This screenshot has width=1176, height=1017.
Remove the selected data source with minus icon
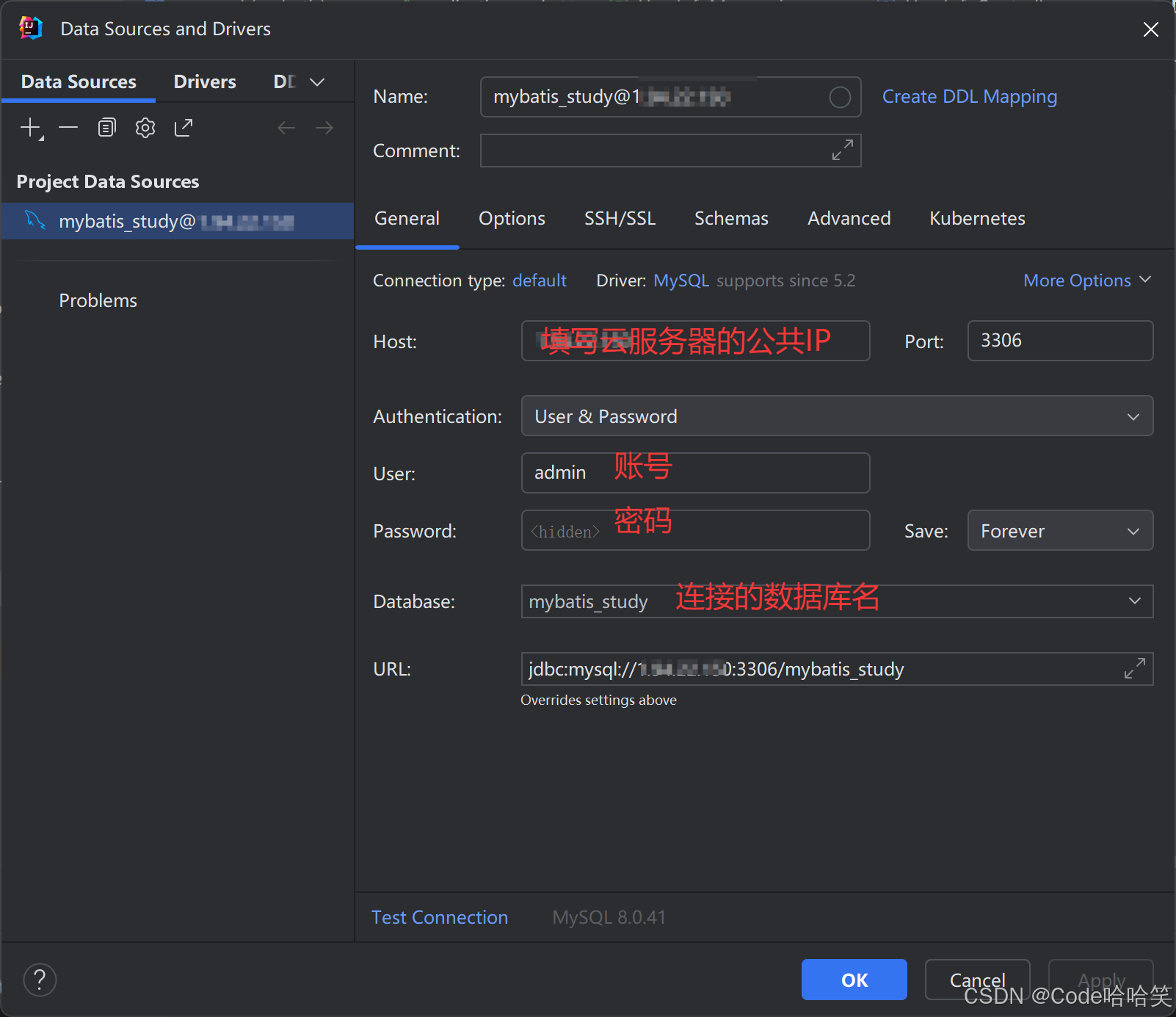click(68, 128)
